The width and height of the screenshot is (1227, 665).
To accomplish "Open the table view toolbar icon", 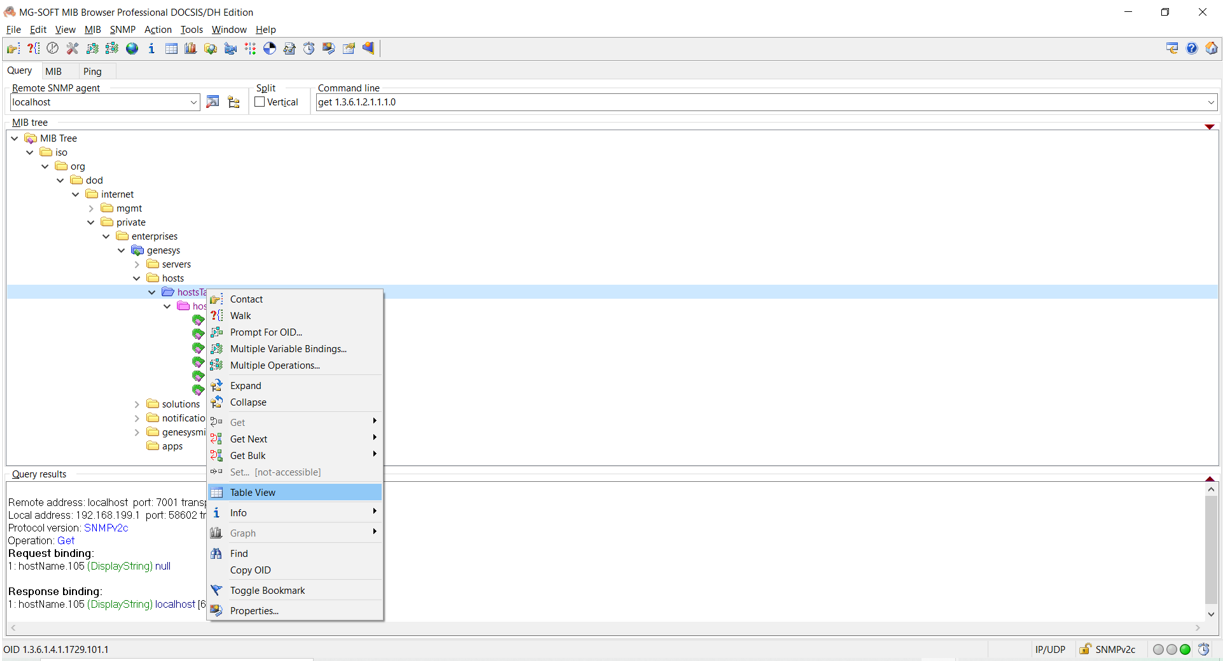I will click(171, 49).
